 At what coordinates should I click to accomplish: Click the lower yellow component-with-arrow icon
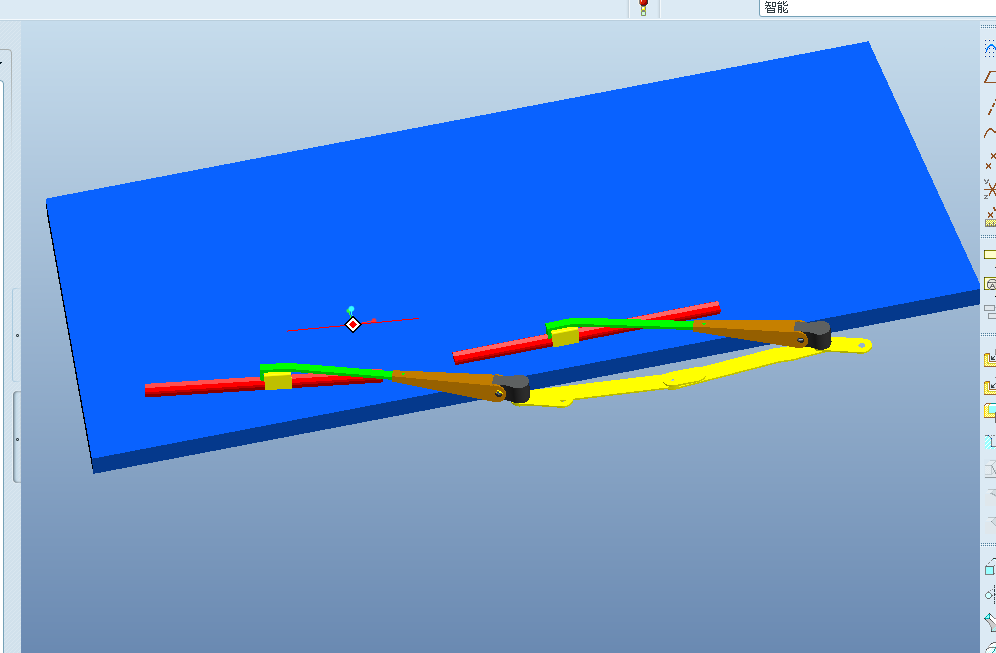click(x=990, y=386)
